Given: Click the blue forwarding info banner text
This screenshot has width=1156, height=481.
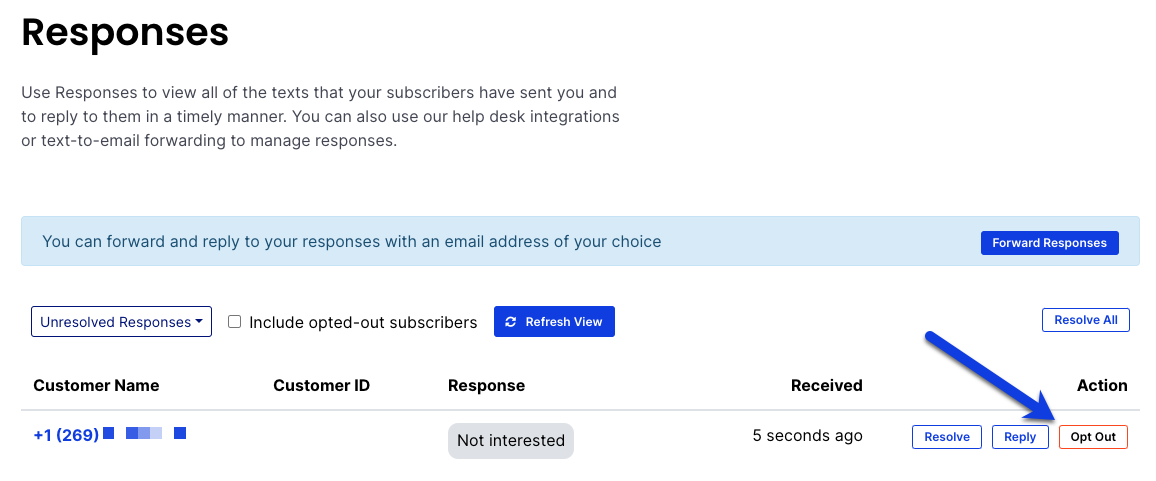Looking at the screenshot, I should click(352, 241).
